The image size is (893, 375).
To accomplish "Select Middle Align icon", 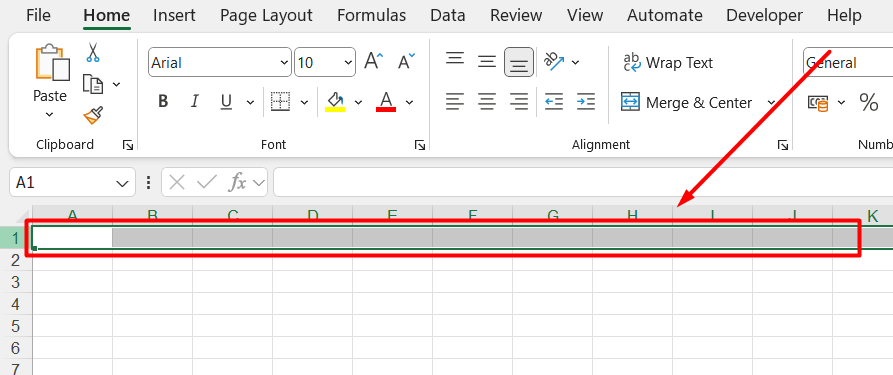I will [486, 62].
